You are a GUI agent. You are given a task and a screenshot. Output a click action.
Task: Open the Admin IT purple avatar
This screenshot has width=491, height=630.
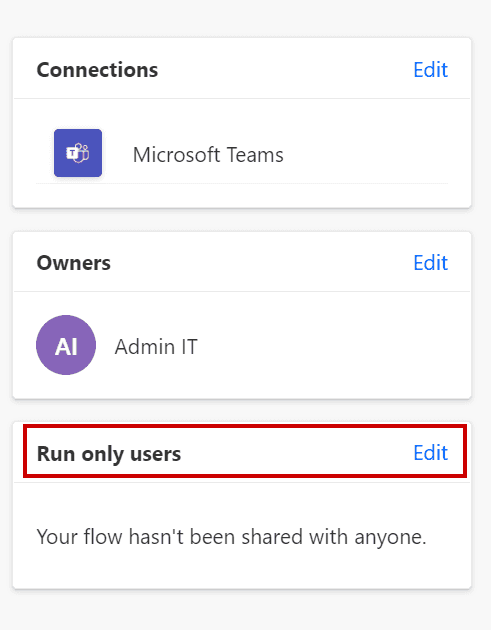coord(66,345)
